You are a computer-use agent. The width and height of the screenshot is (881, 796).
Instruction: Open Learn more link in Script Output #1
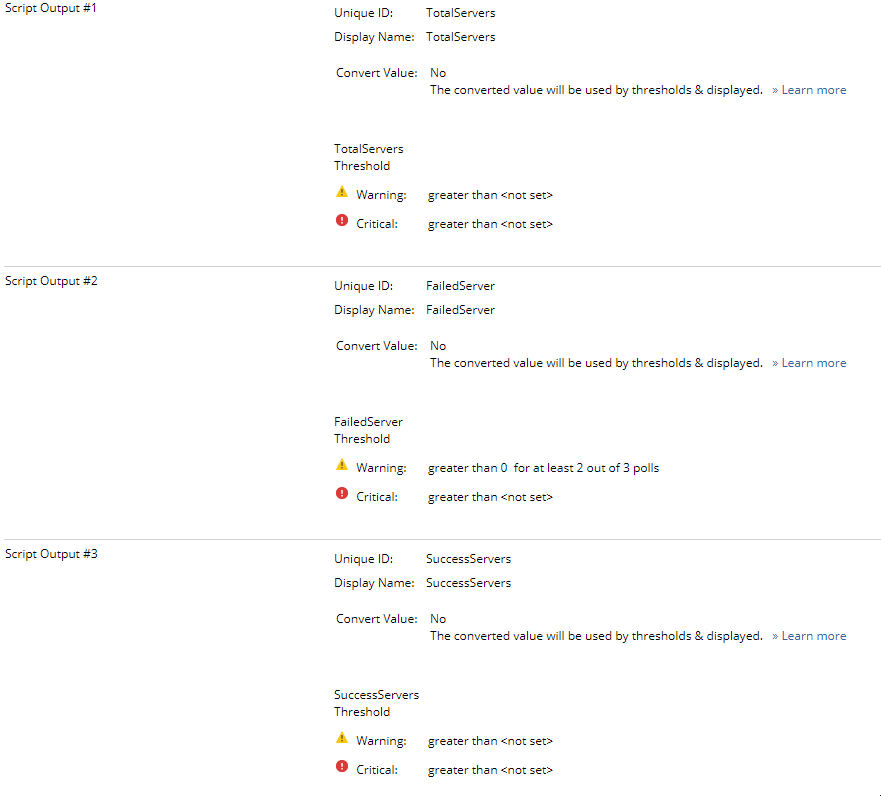[813, 90]
